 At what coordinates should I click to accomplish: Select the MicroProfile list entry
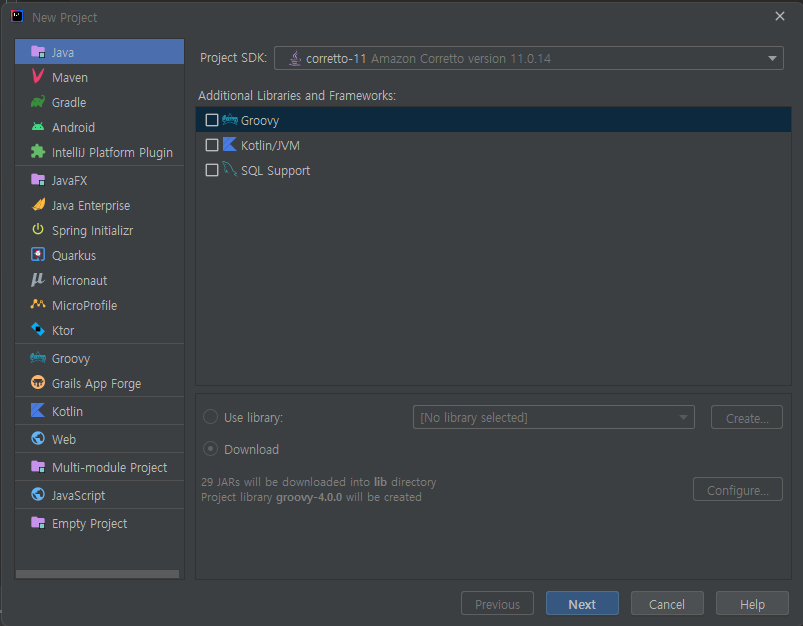[99, 305]
